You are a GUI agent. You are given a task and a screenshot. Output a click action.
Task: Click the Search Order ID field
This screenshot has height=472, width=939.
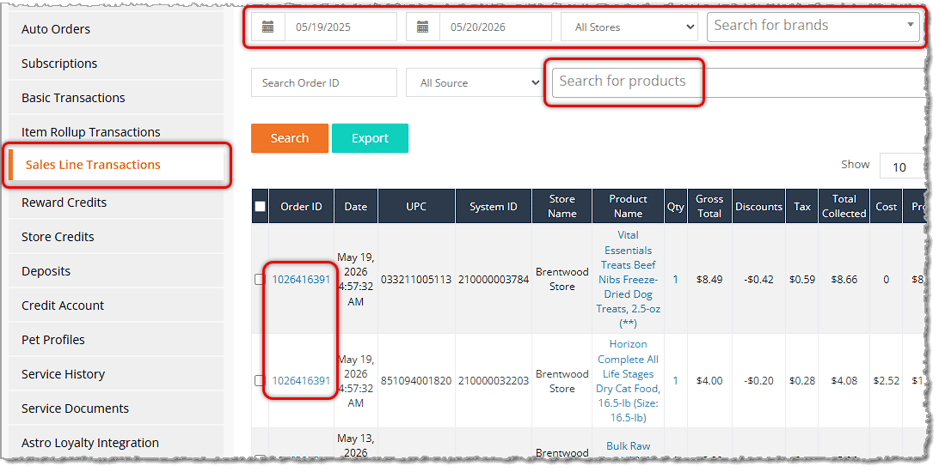click(324, 83)
